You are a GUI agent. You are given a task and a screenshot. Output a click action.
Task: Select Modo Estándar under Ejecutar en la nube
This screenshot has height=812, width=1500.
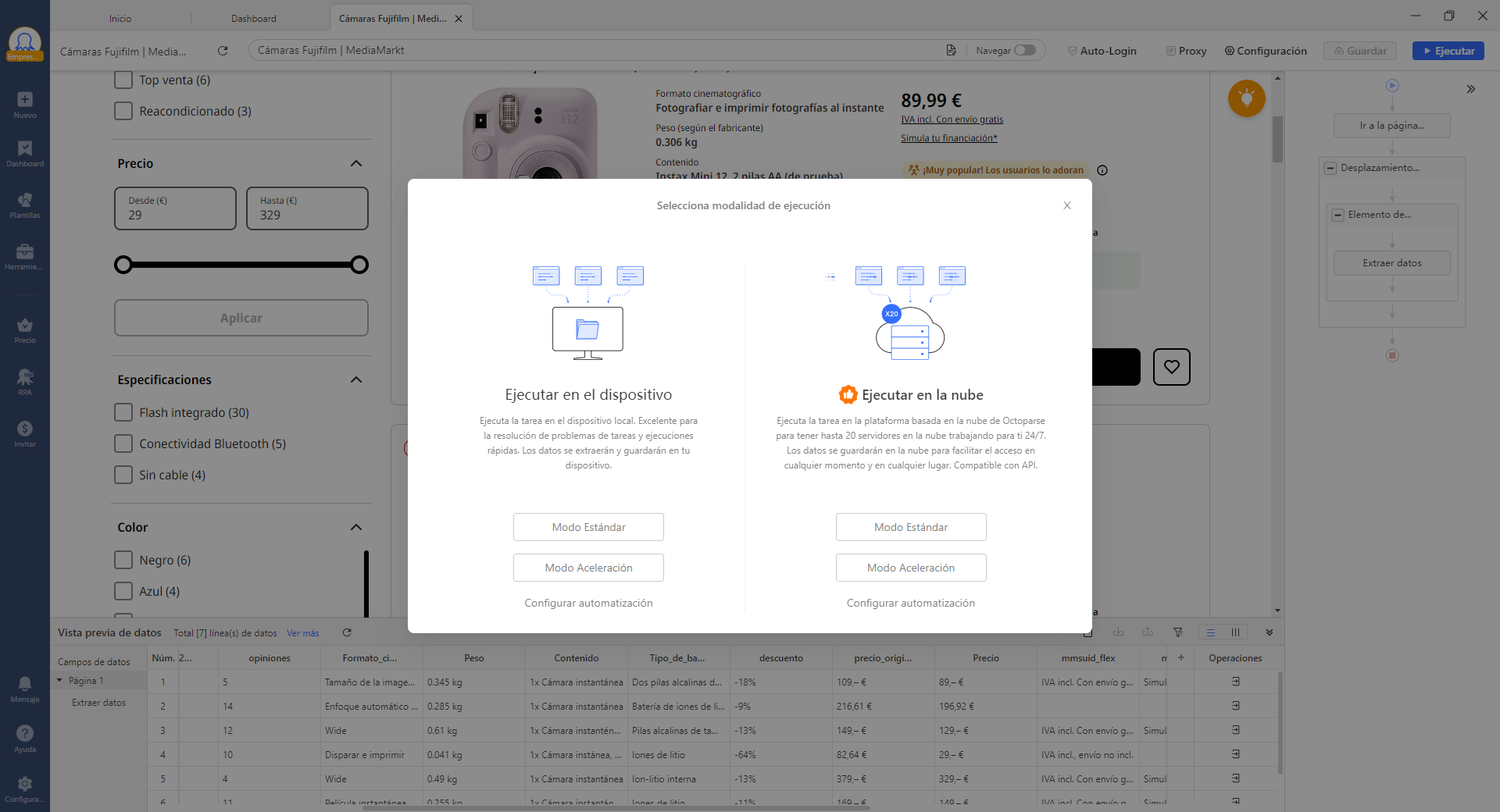(x=911, y=527)
